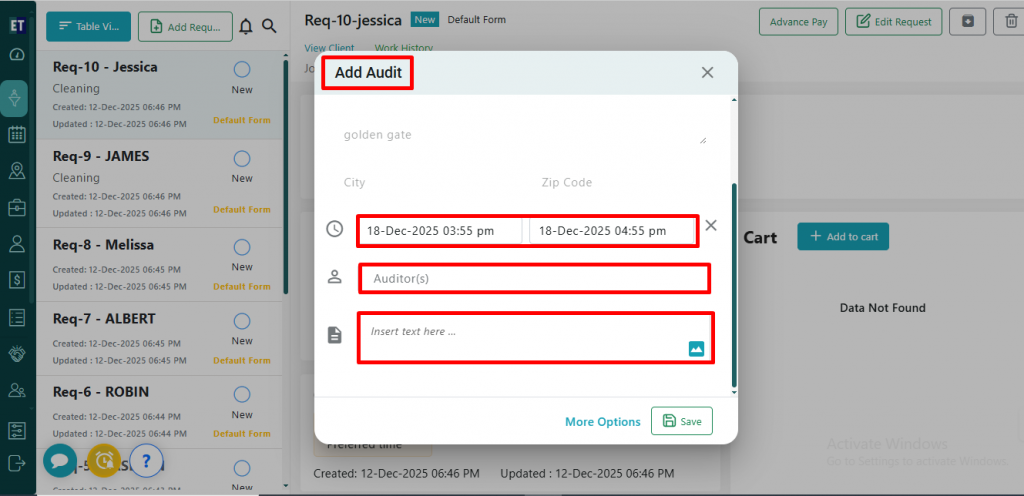Select status circle for Req-7 ALBERT
Image resolution: width=1024 pixels, height=496 pixels.
[242, 321]
